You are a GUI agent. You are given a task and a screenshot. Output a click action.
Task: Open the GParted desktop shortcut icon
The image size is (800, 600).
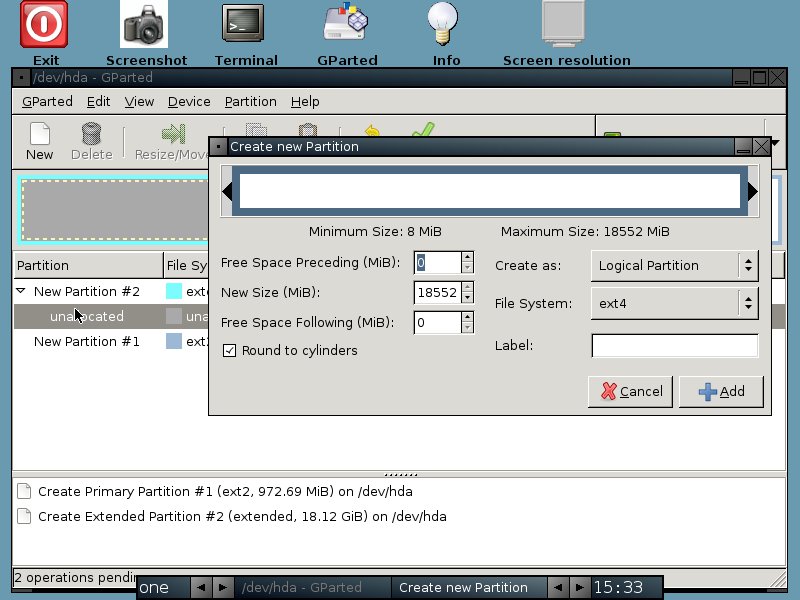pos(346,21)
